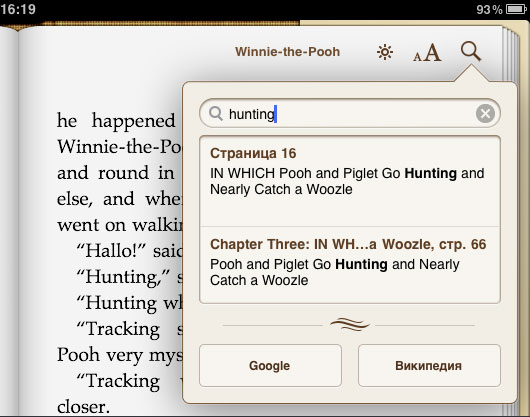Tap bold Hunting in first result
Image resolution: width=530 pixels, height=417 pixels.
431,173
